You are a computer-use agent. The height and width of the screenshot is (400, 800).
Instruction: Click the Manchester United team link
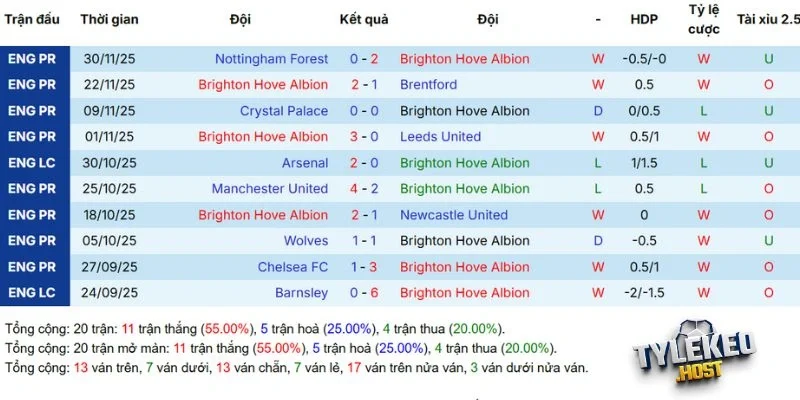pyautogui.click(x=270, y=189)
